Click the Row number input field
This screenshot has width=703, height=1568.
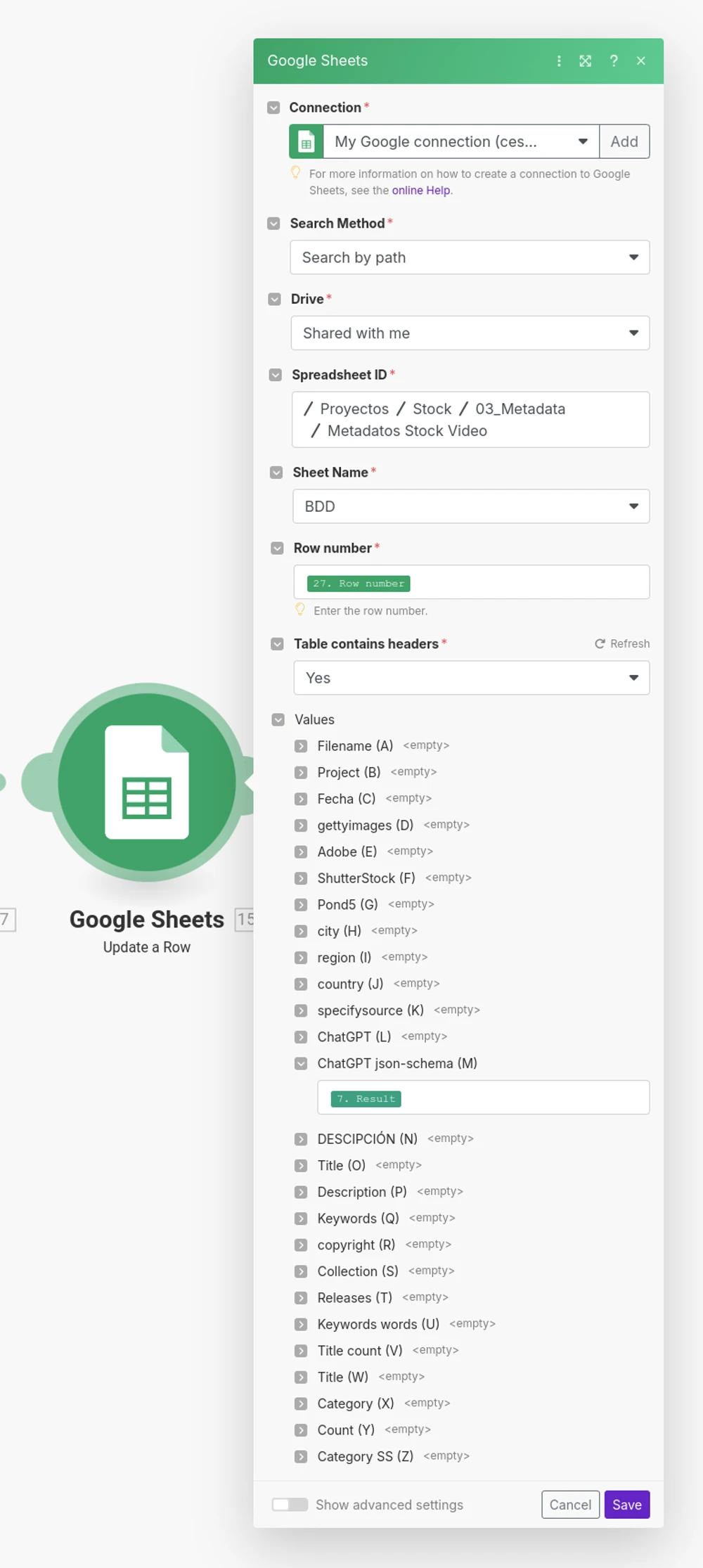(472, 582)
